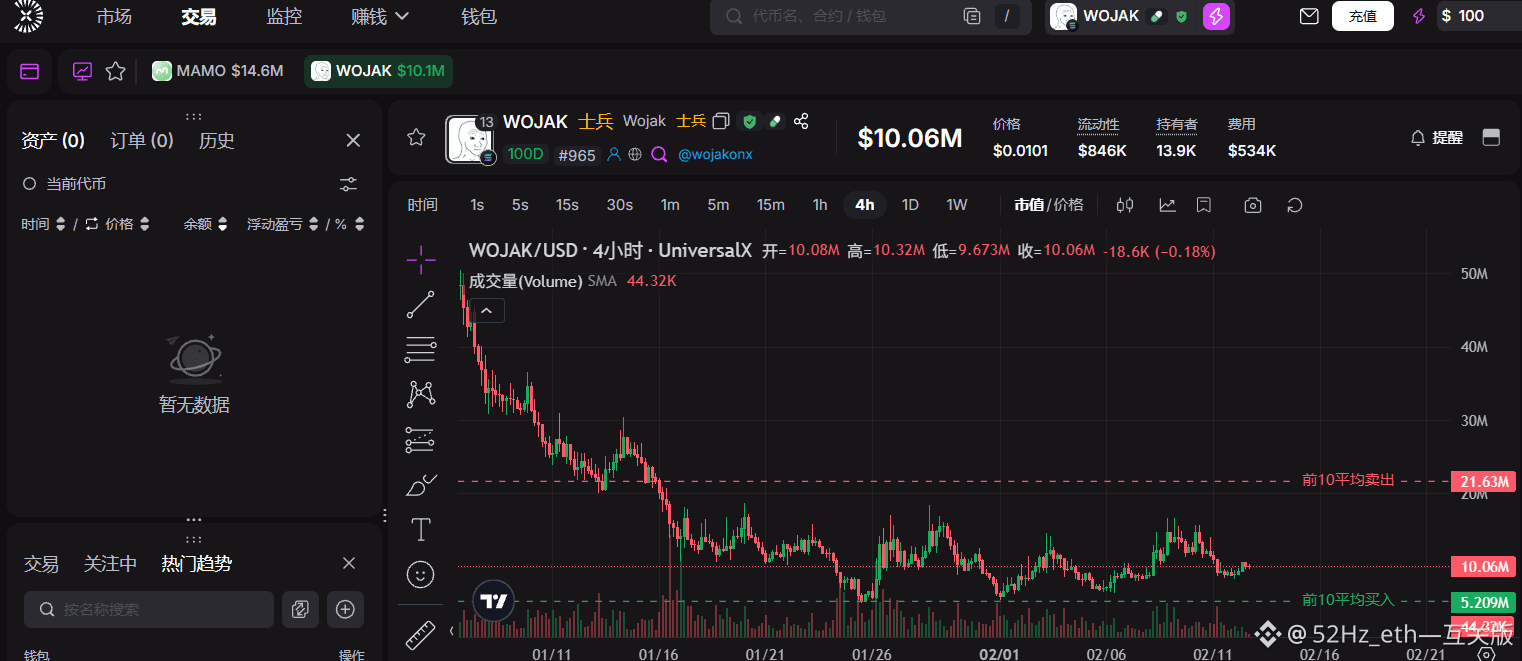
Task: Click the pill pump badge next to the shield
Action: pos(774,121)
